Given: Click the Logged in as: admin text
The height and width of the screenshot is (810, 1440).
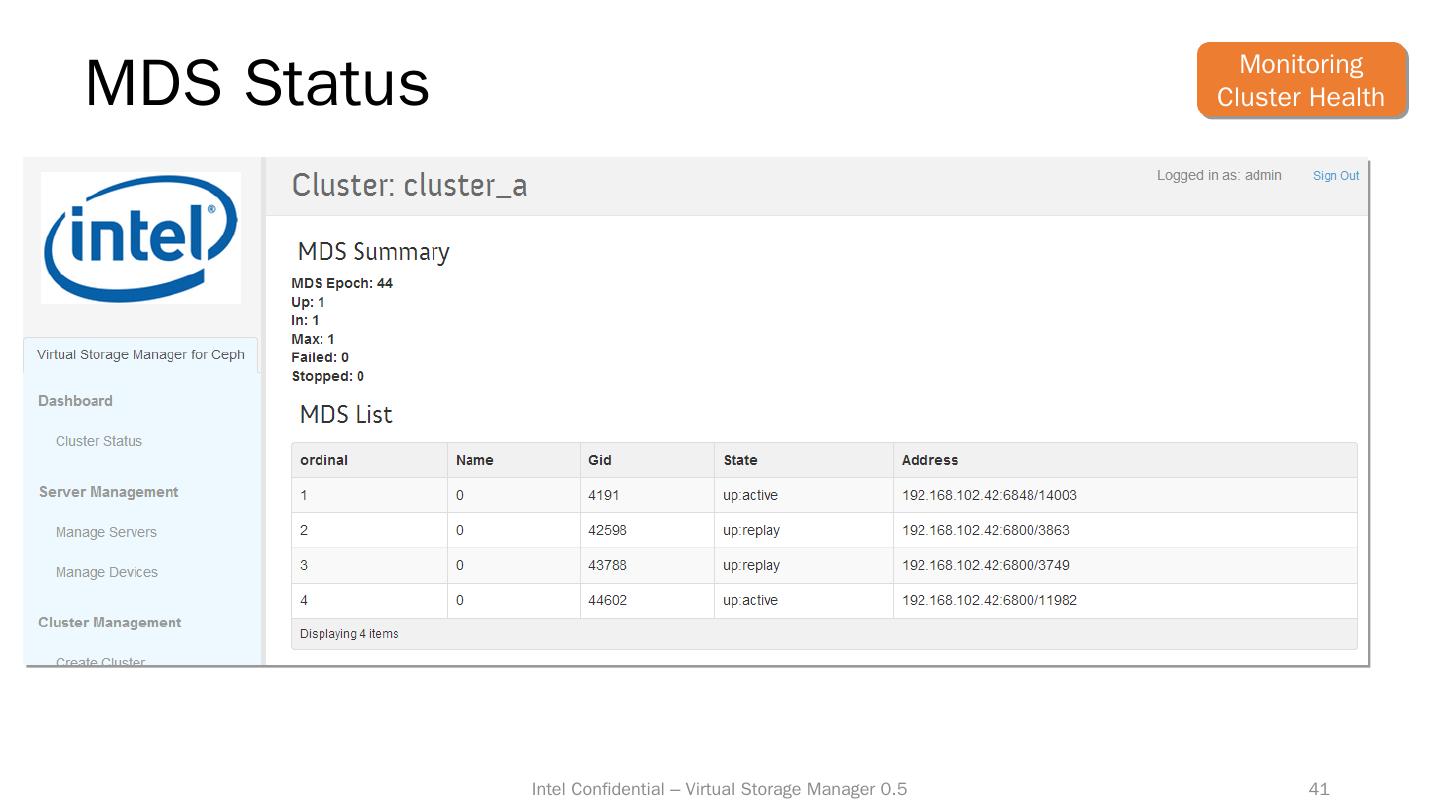Looking at the screenshot, I should click(x=1219, y=175).
